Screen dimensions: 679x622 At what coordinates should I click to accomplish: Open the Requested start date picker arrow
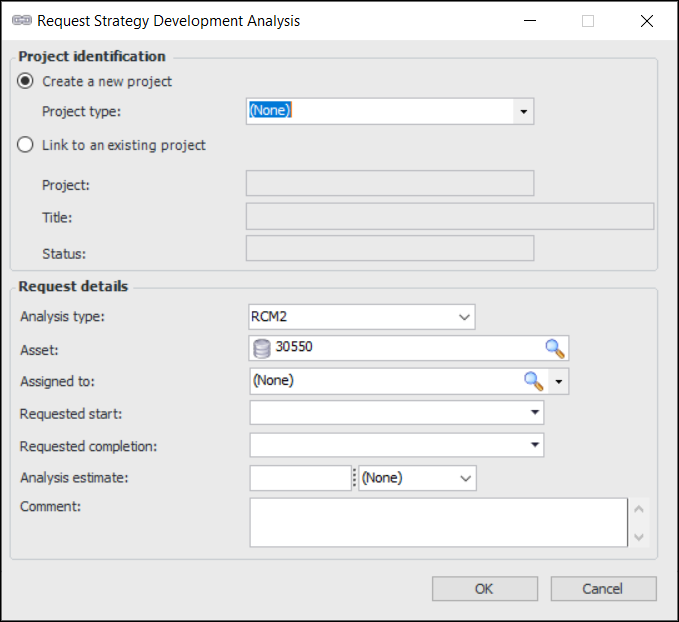535,412
